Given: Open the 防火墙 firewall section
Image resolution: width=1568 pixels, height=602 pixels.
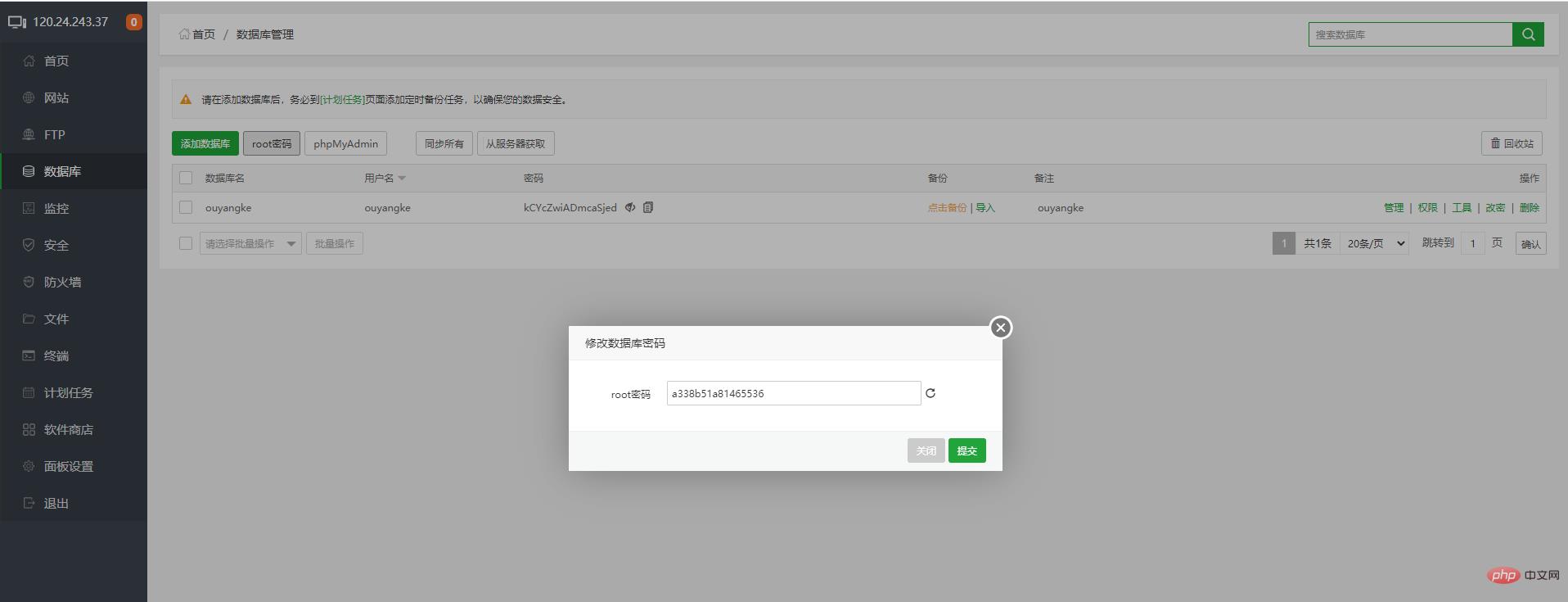Looking at the screenshot, I should click(62, 282).
